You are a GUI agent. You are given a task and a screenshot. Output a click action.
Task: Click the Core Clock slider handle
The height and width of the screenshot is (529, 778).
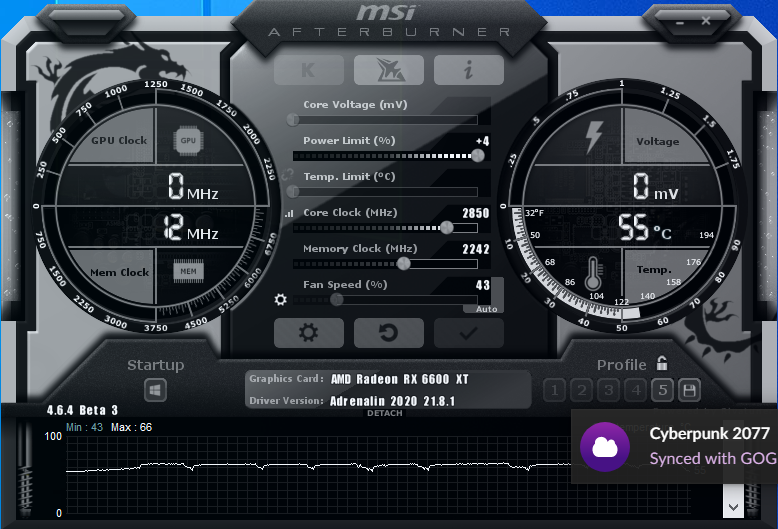click(x=447, y=228)
